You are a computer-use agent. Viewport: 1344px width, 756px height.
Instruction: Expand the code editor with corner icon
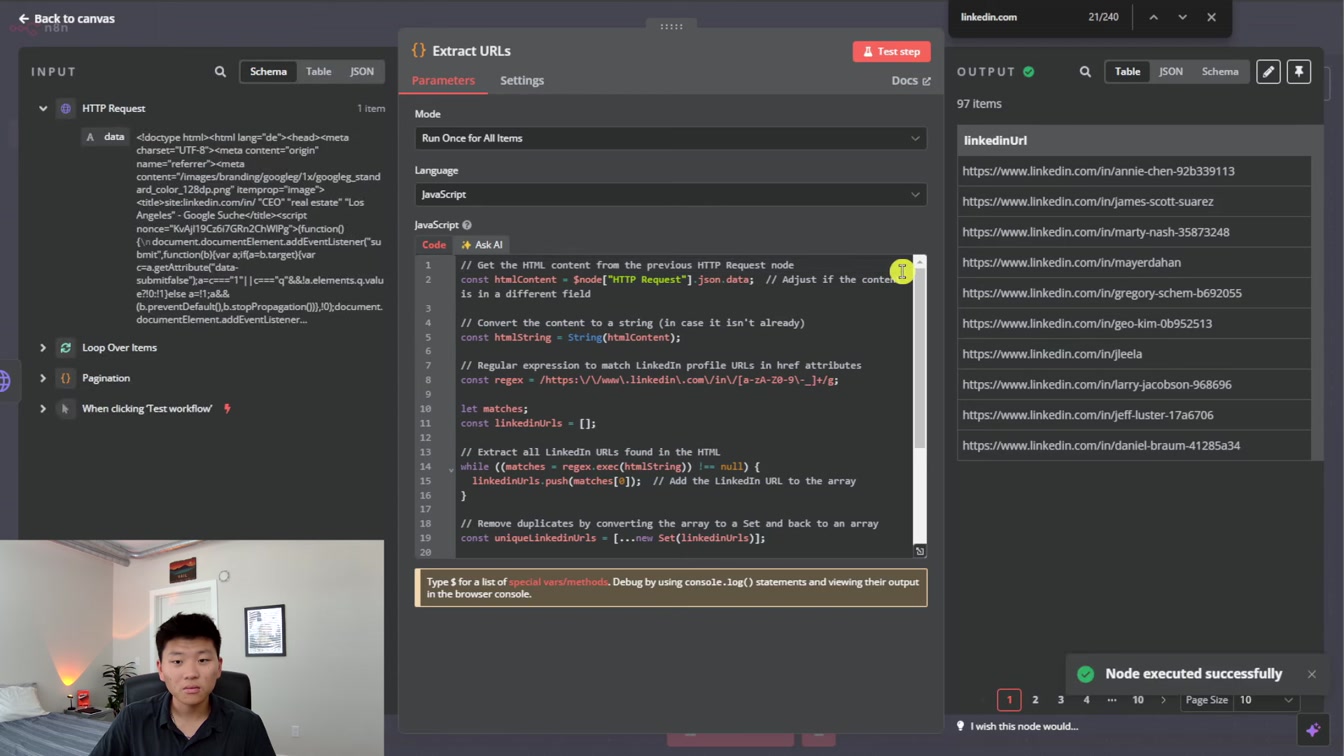[920, 551]
